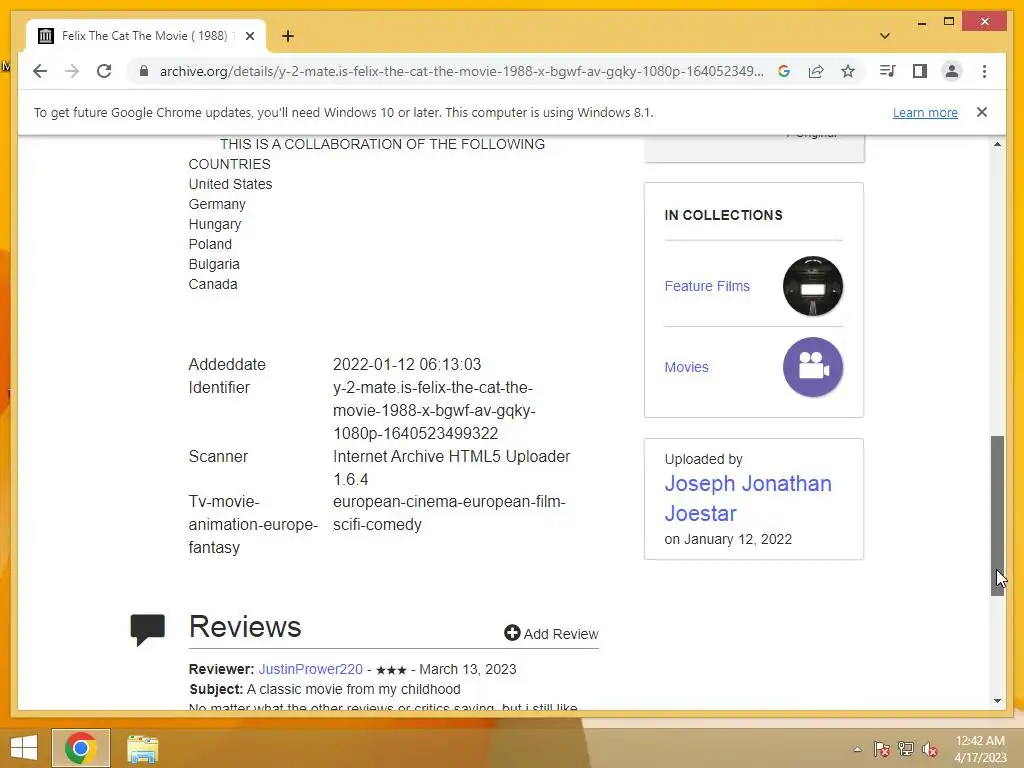
Task: Open a new browser tab
Action: (288, 36)
